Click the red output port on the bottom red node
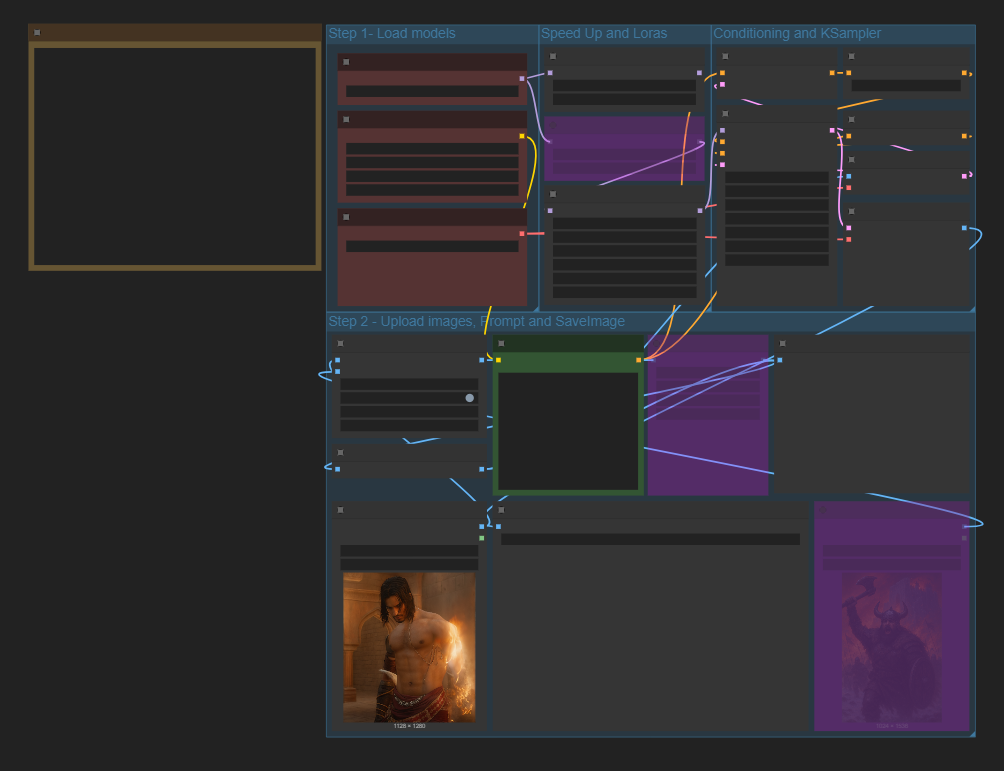The image size is (1004, 771). pos(522,234)
